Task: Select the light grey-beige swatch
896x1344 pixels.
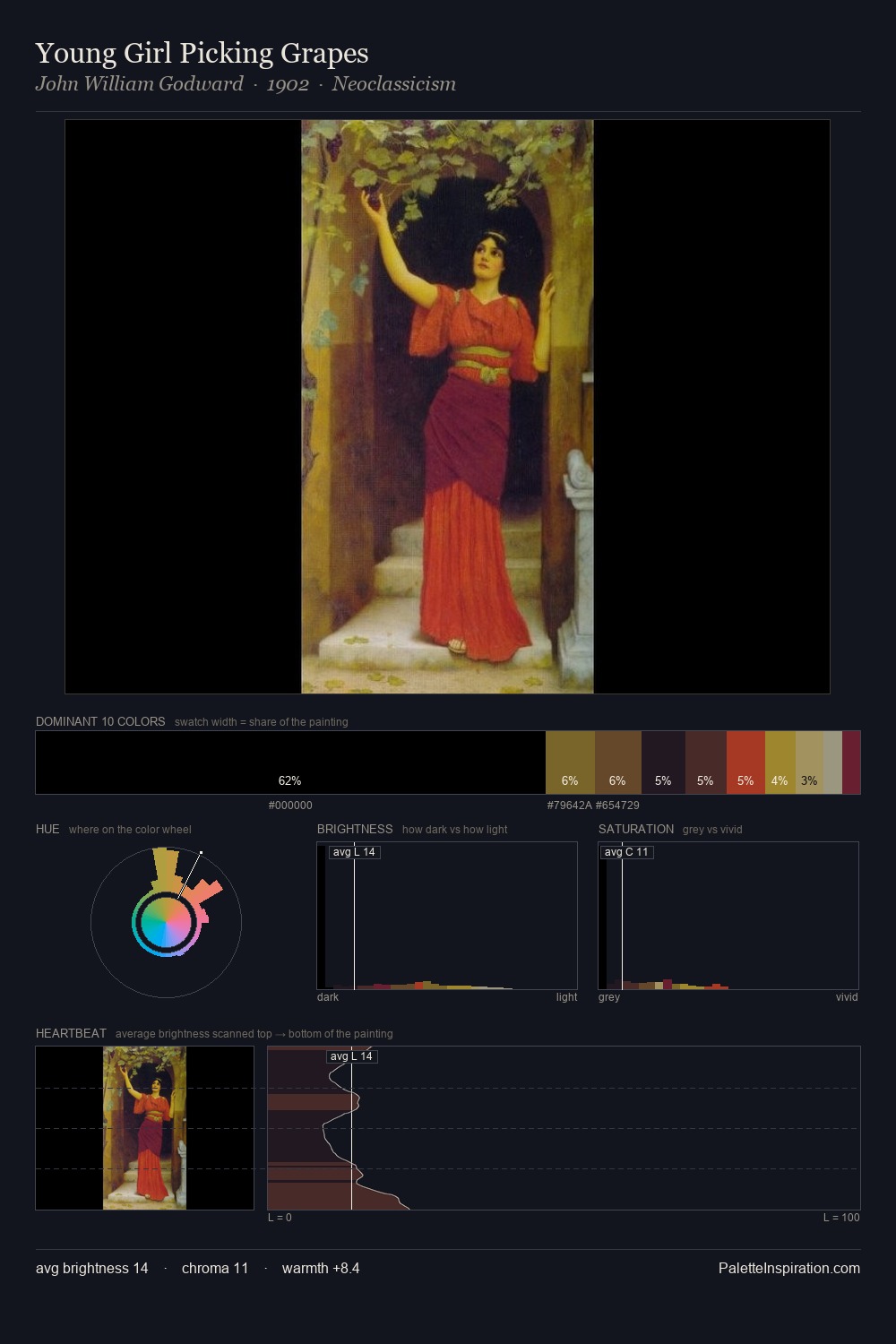Action: [x=832, y=762]
